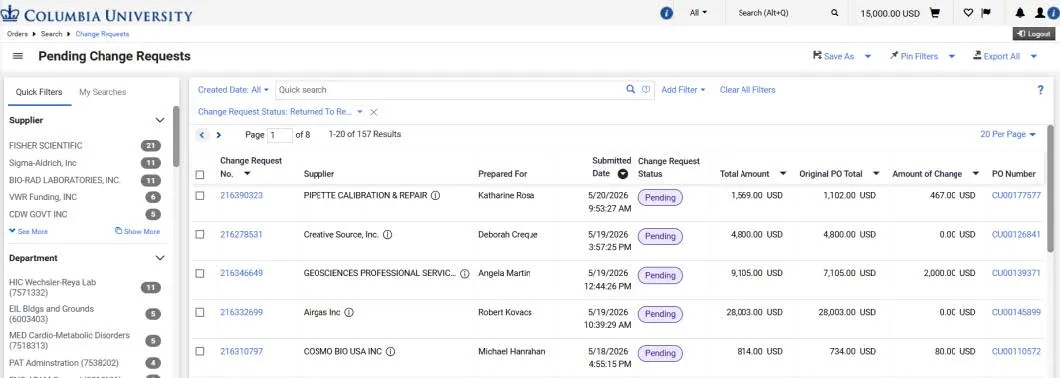This screenshot has width=1060, height=378.
Task: Click See More suppliers link
Action: click(x=28, y=231)
